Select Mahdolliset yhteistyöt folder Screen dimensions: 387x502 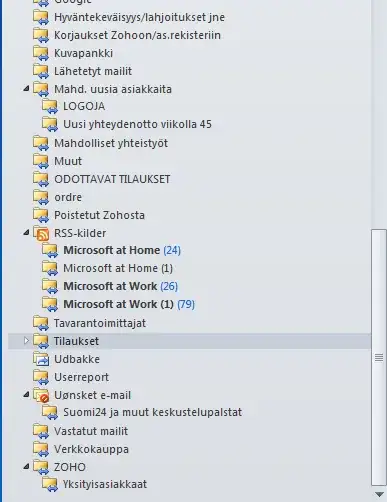[x=111, y=143]
